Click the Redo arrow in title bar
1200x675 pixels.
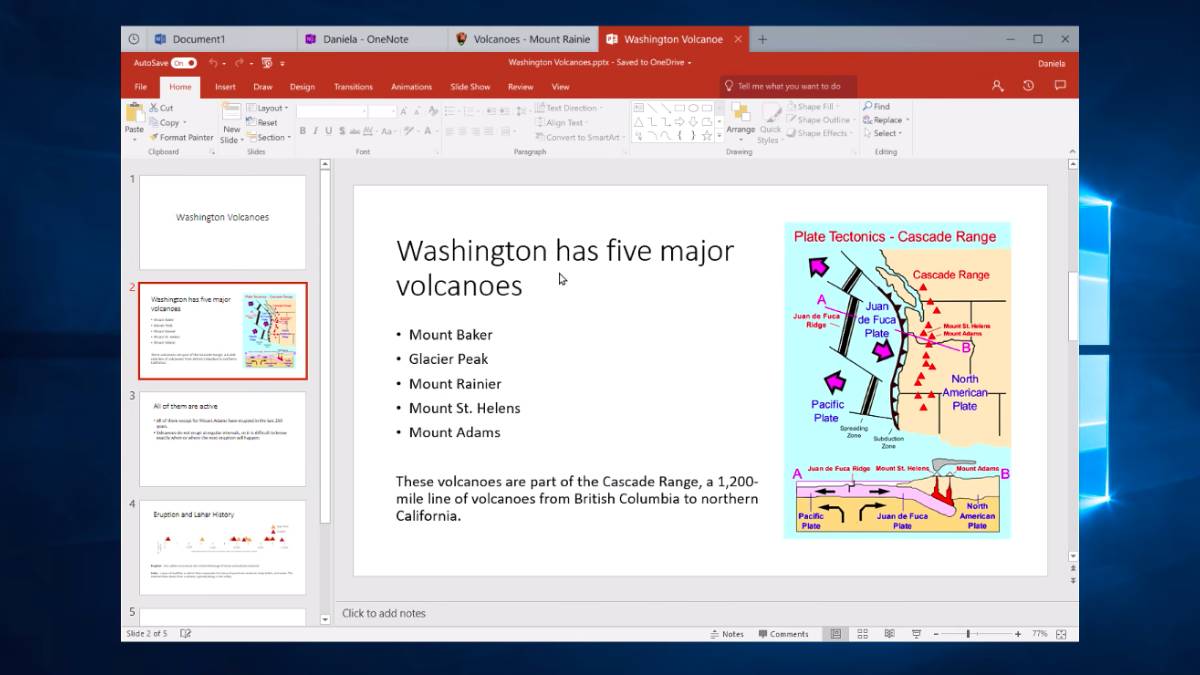239,62
